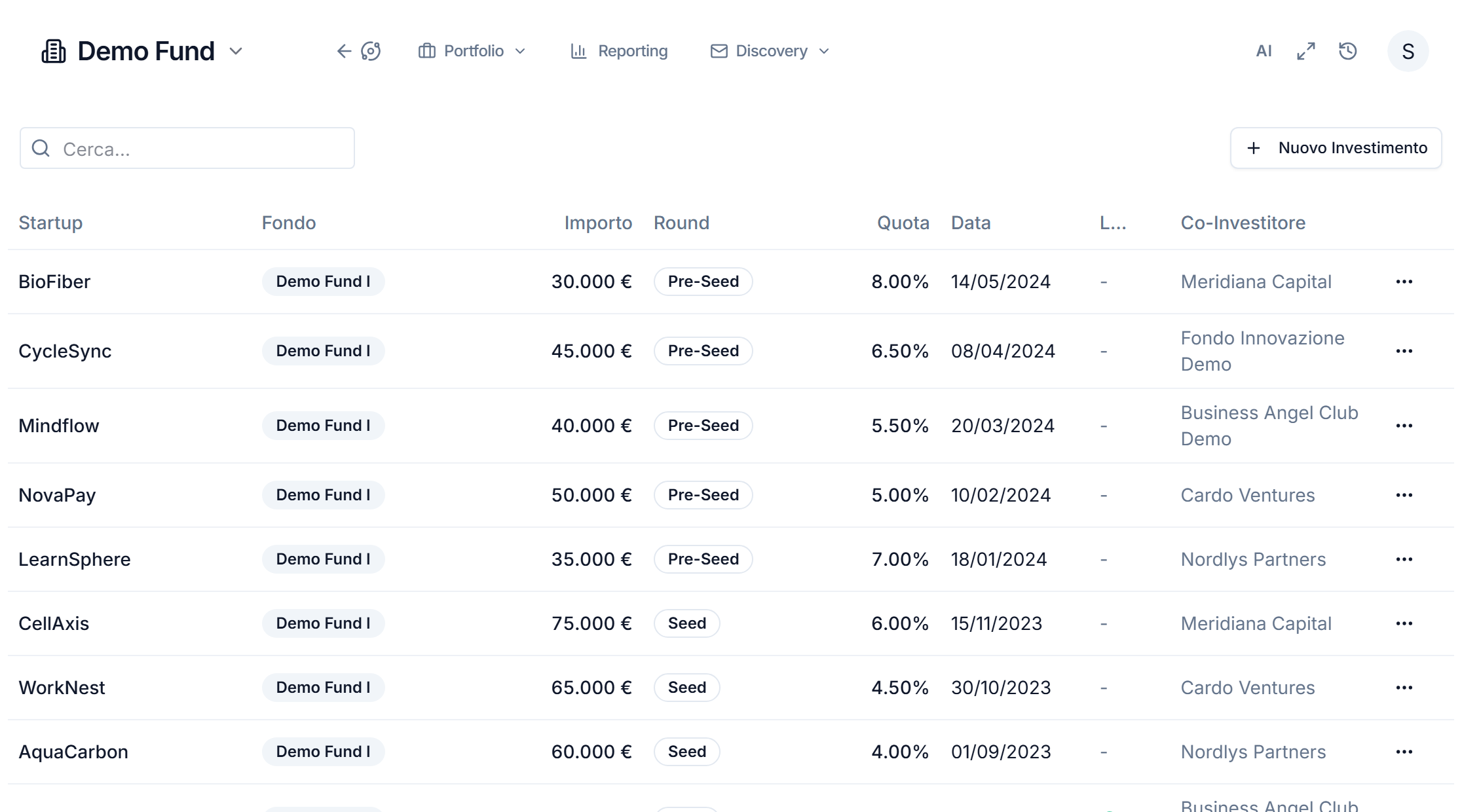Open Nordlys Partners link in AquaCarbon row
Viewport: 1462px width, 812px height.
(1253, 752)
